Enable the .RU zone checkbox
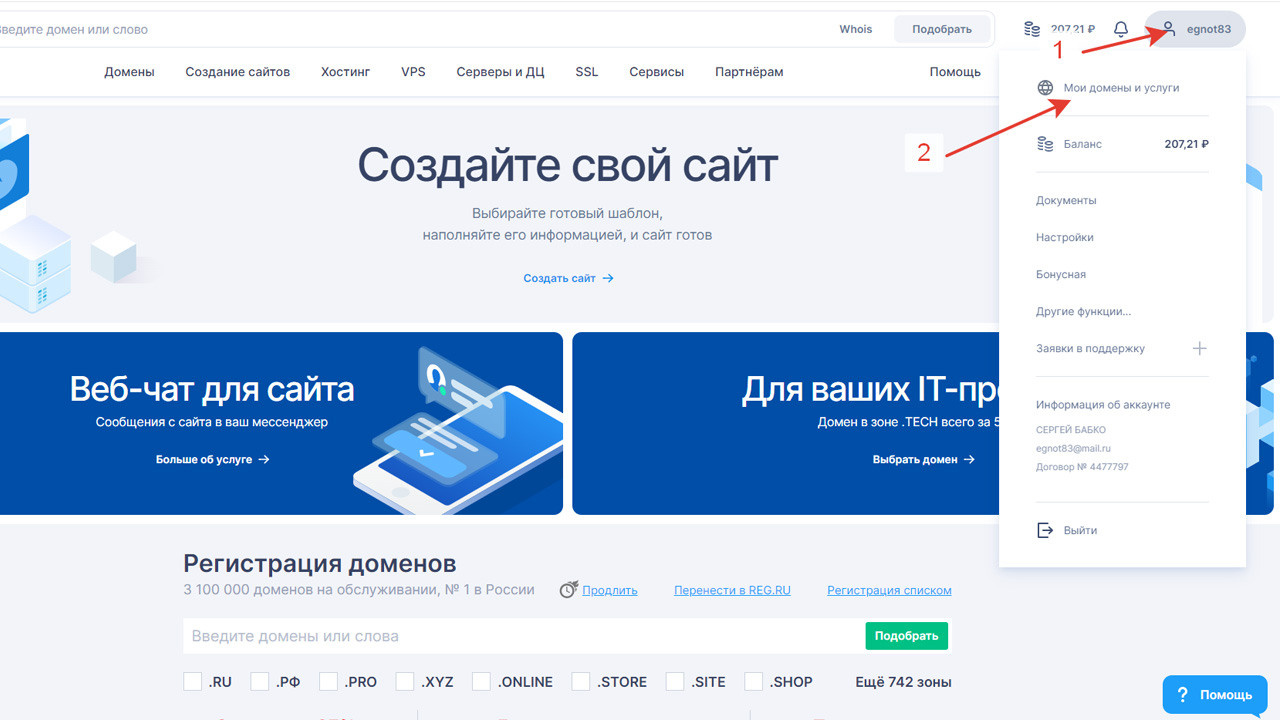 [192, 681]
